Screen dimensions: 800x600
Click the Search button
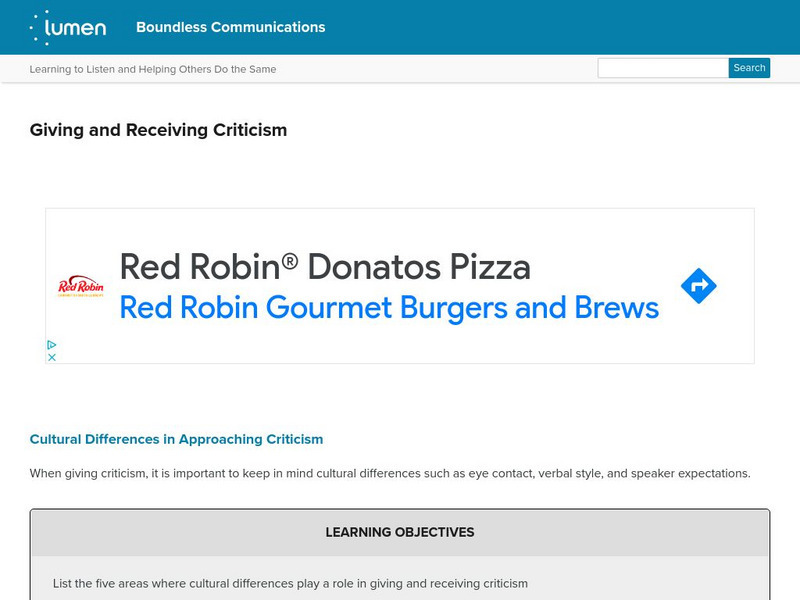[x=749, y=68]
